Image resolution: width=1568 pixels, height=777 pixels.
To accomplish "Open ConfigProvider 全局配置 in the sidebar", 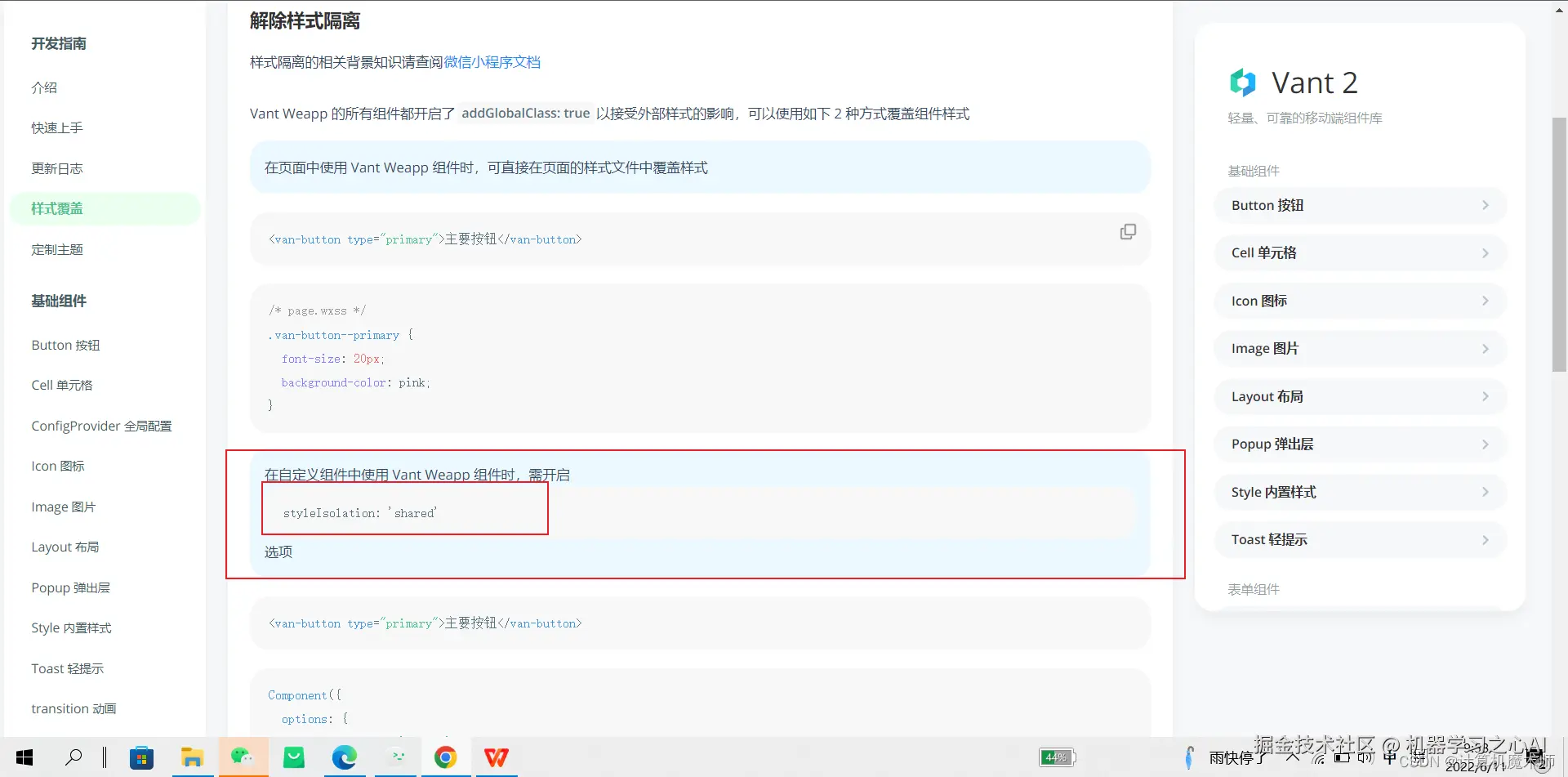I will tap(101, 426).
